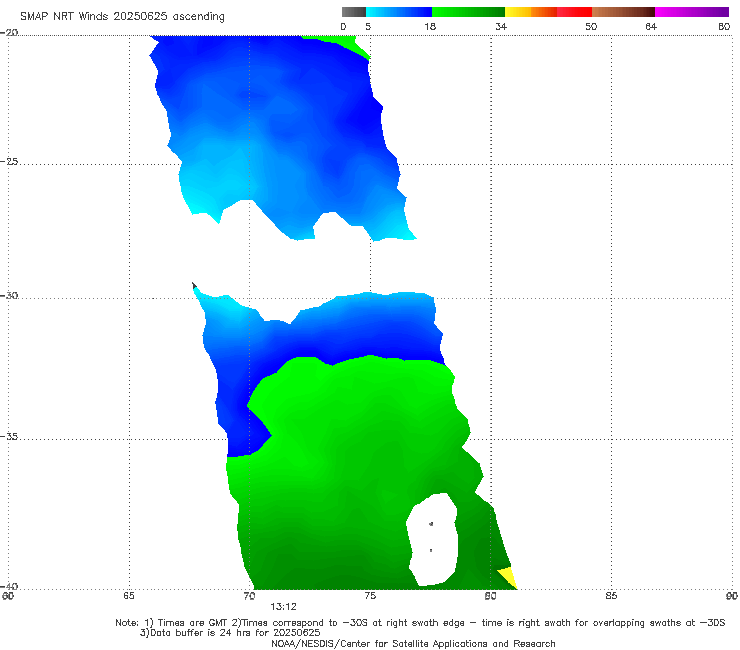
Task: Click the green 18–34 color bar segment
Action: click(x=468, y=12)
